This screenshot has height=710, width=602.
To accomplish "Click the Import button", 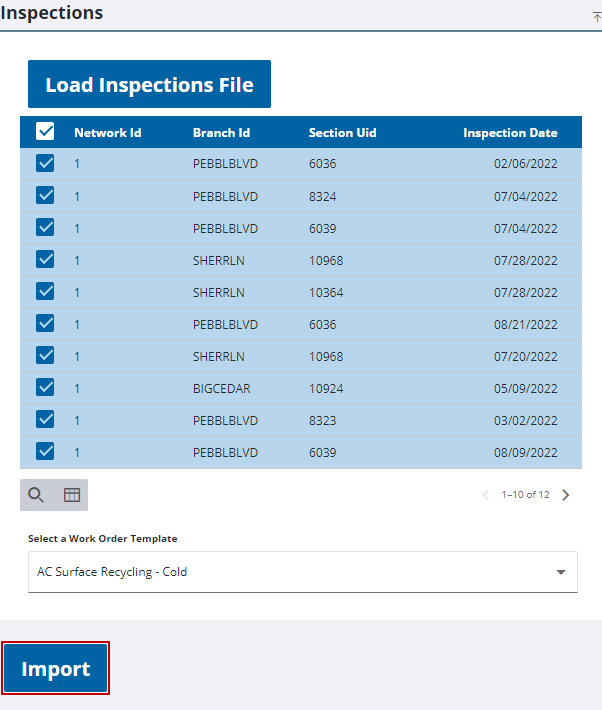I will [x=56, y=669].
